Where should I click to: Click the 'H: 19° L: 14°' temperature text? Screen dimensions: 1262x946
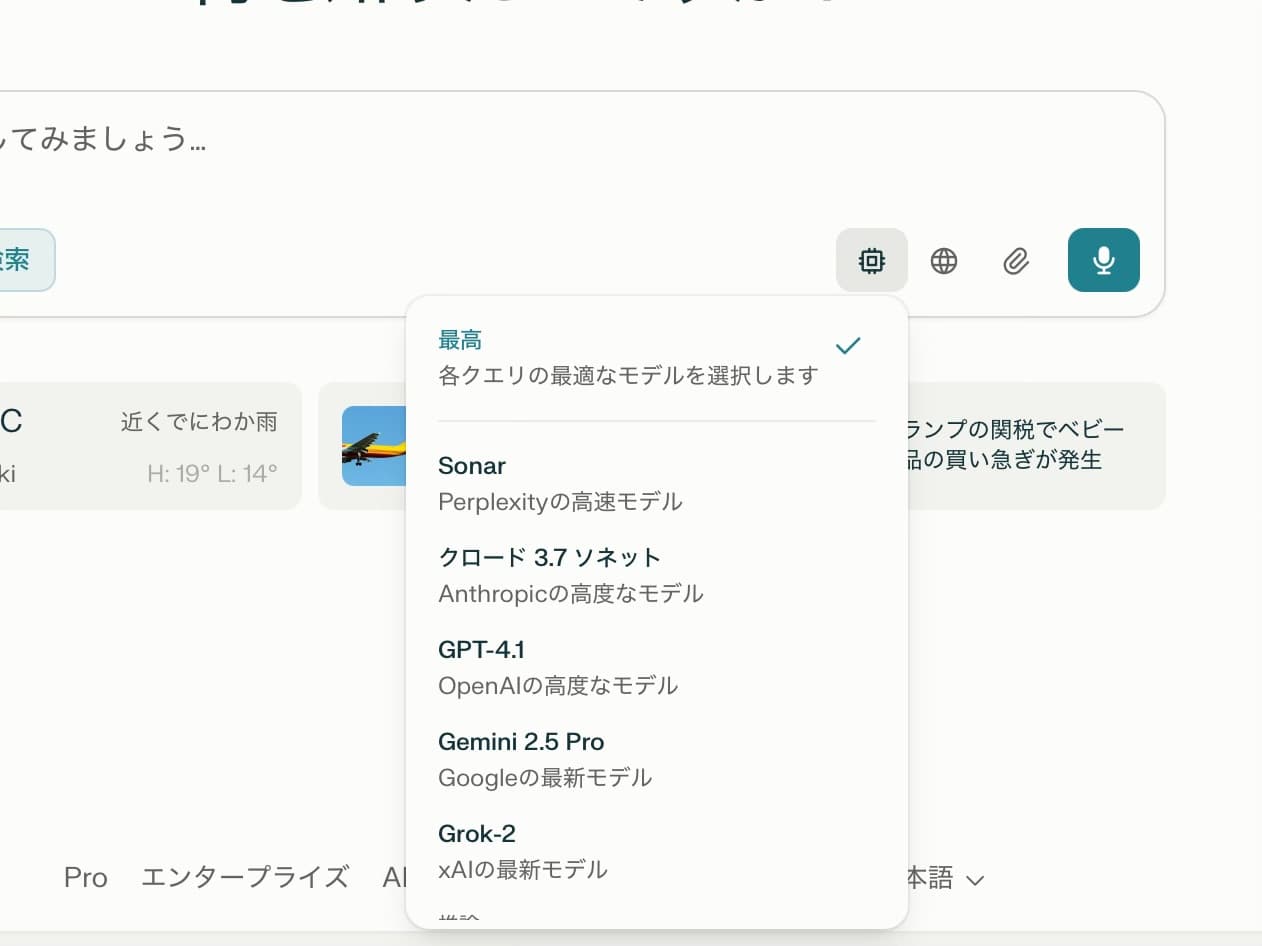pyautogui.click(x=212, y=473)
